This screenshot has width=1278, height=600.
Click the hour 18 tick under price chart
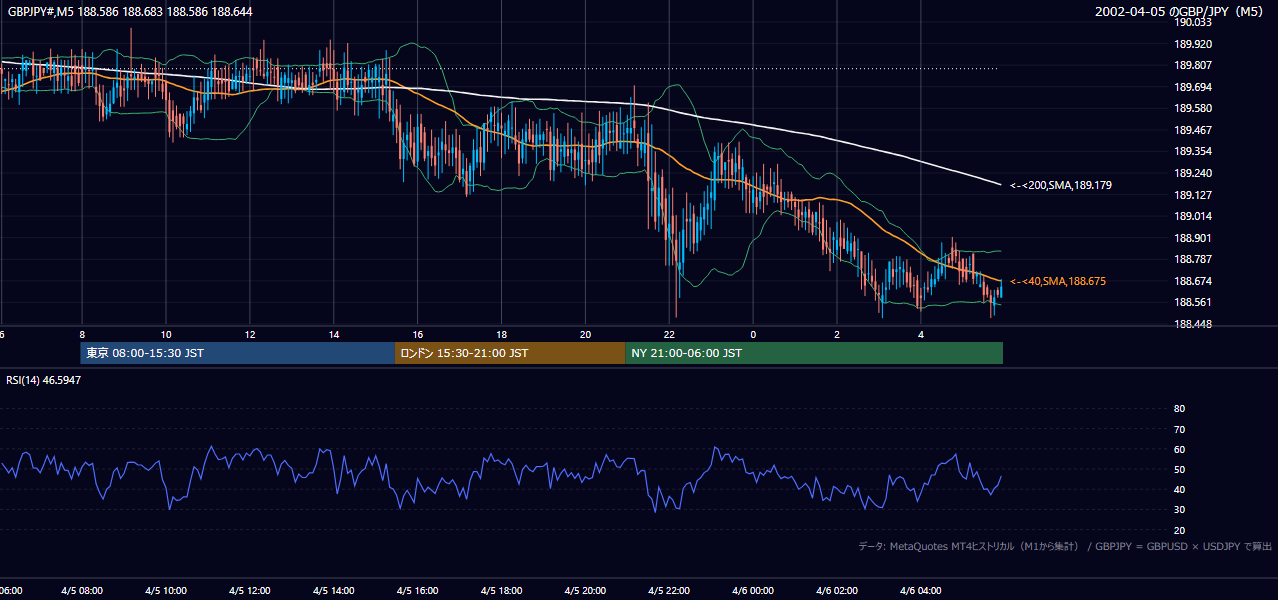[502, 334]
